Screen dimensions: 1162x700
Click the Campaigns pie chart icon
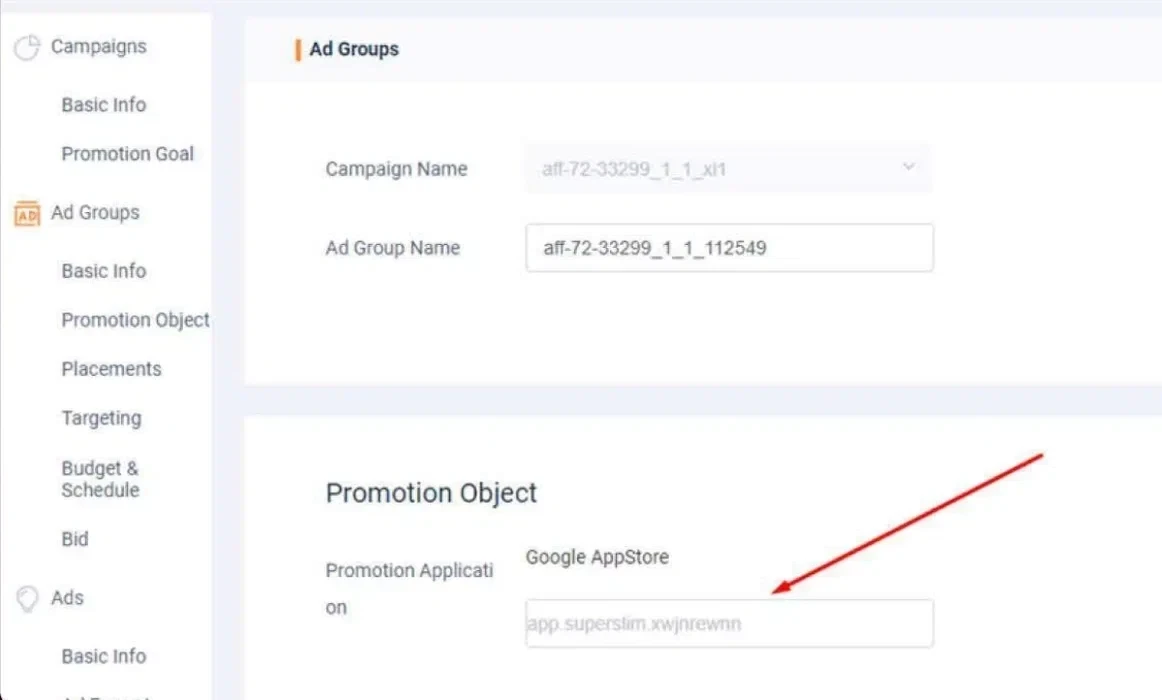27,47
